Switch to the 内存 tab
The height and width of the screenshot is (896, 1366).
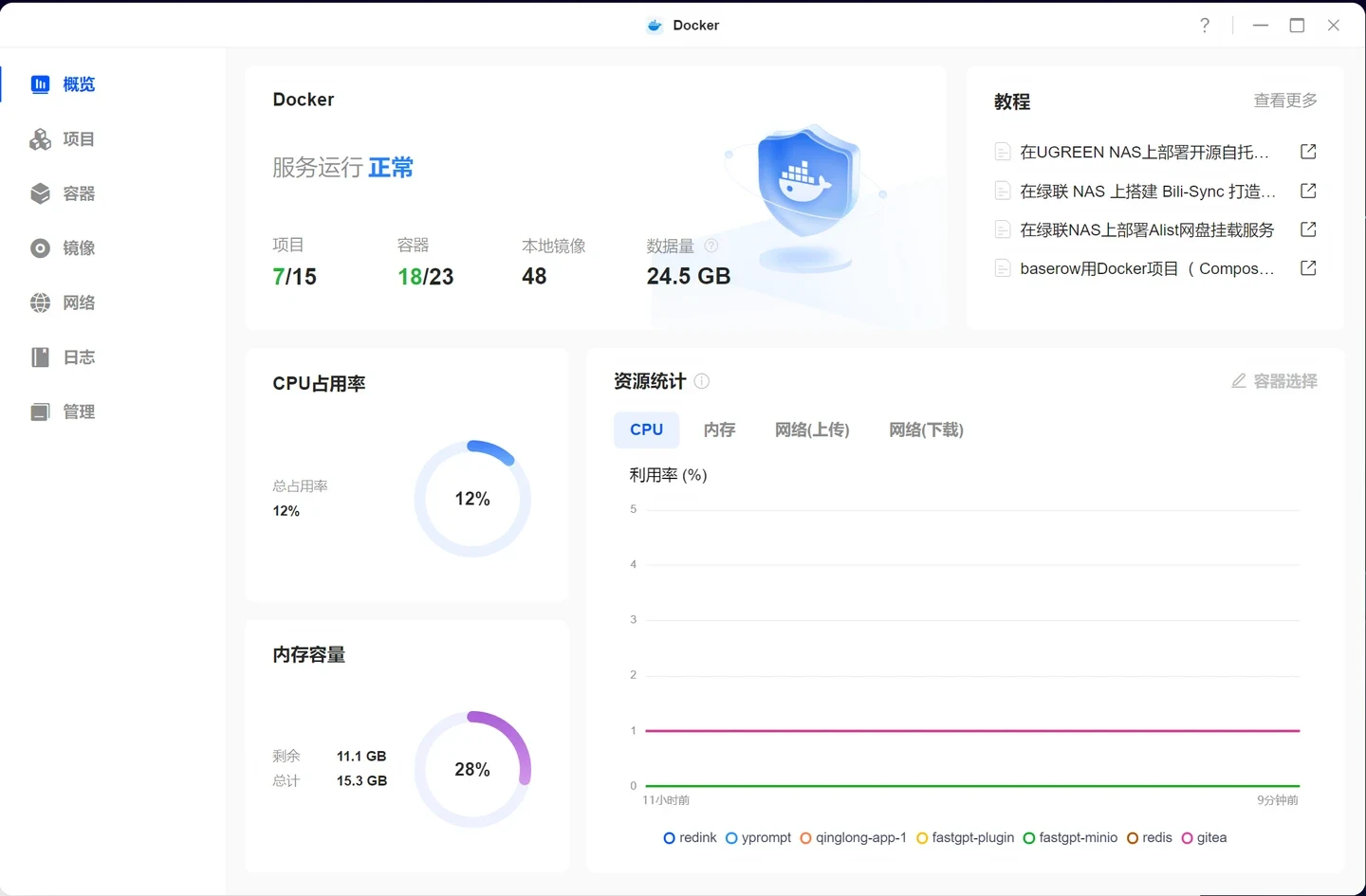coord(720,430)
